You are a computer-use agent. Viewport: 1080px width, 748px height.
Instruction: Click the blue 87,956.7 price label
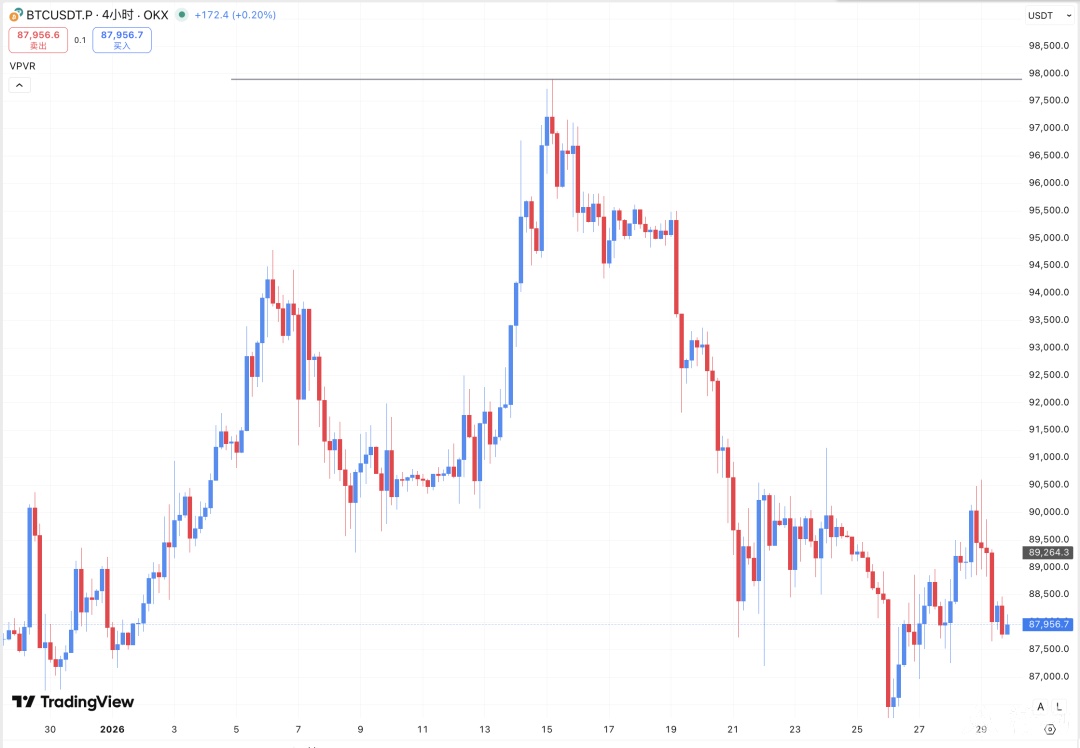1049,624
